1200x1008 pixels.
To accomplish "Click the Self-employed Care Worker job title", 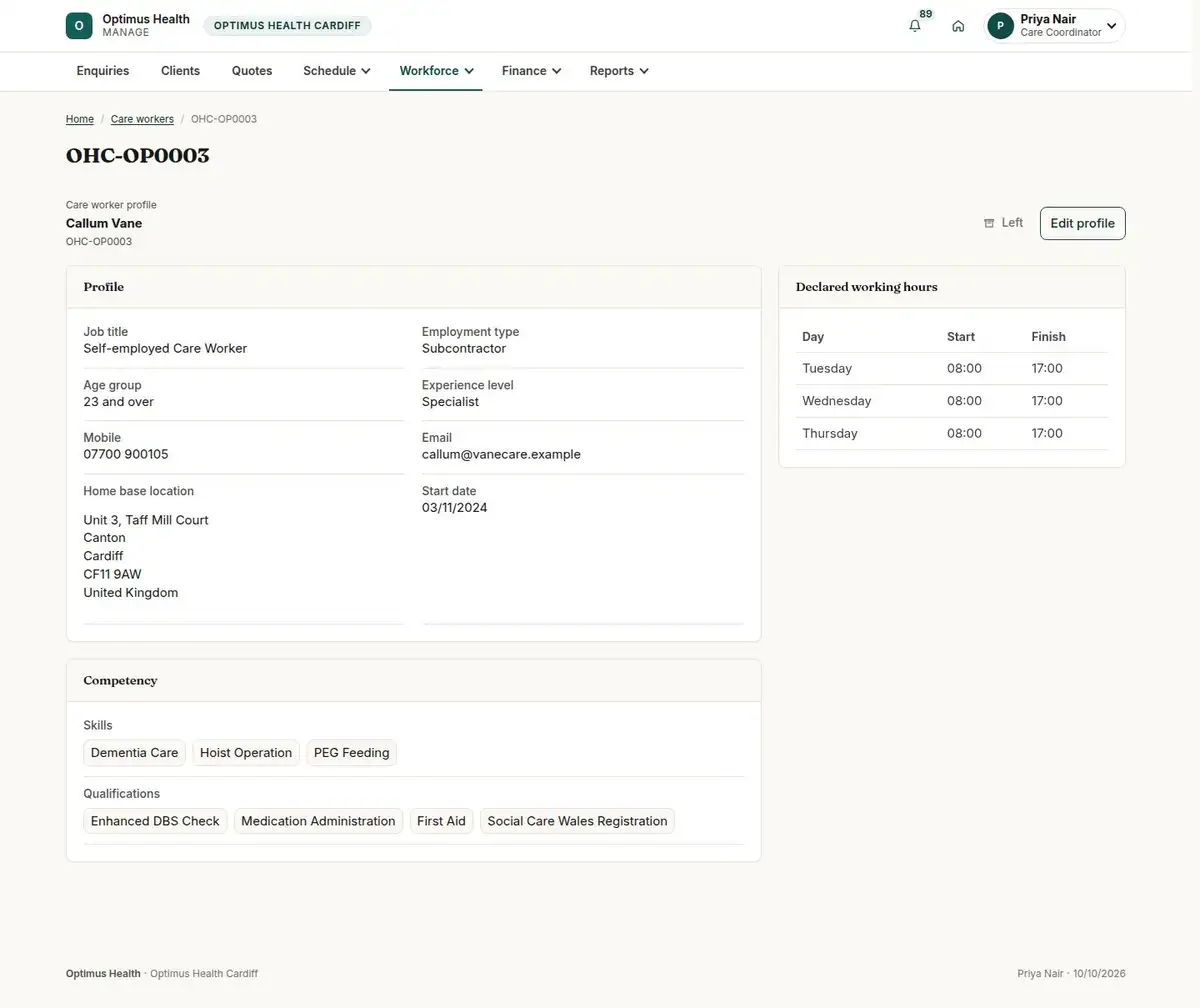I will [165, 349].
